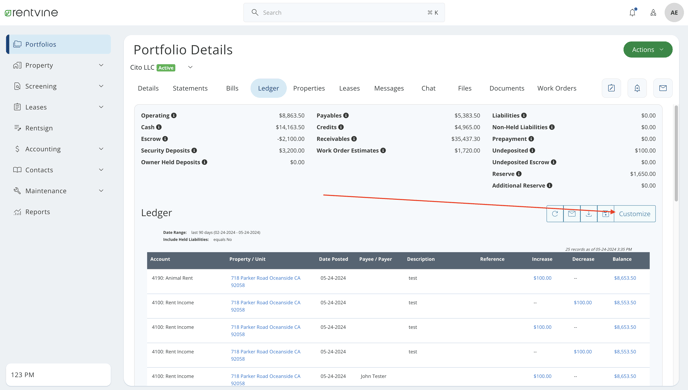
Task: Show info tooltip for Prepayment
Action: 531,139
